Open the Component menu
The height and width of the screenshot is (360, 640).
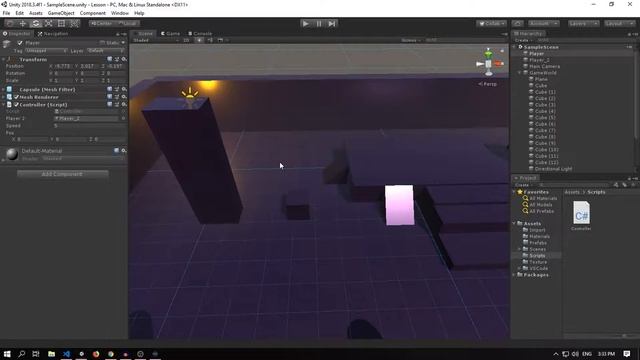click(93, 13)
